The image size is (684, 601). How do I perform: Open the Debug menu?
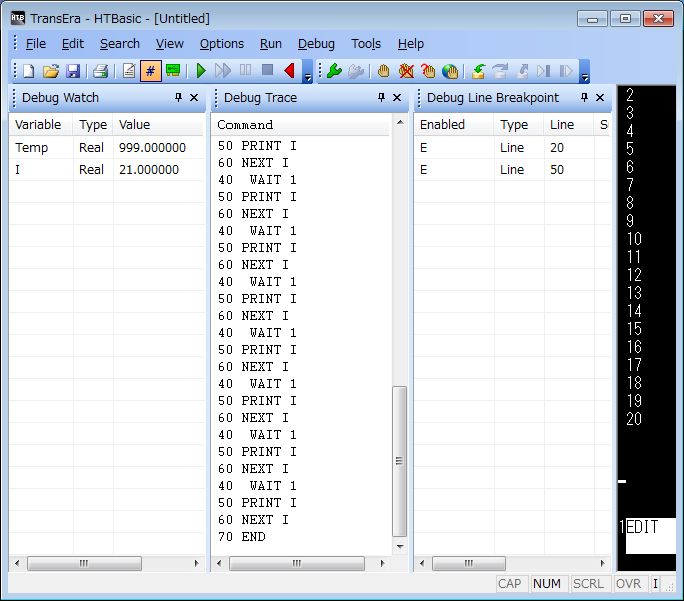click(x=316, y=44)
